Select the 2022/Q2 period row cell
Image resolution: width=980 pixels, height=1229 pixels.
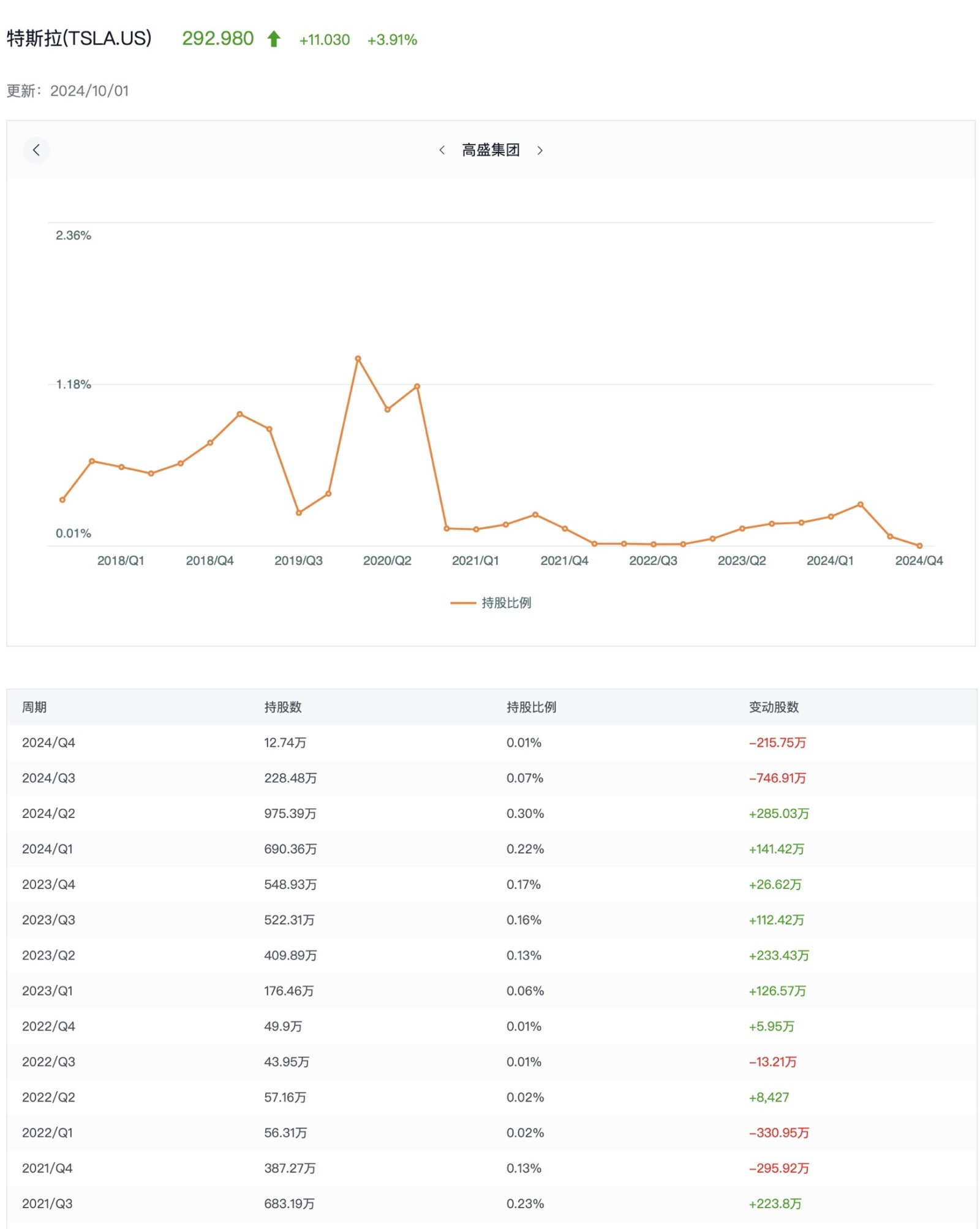click(x=48, y=1098)
